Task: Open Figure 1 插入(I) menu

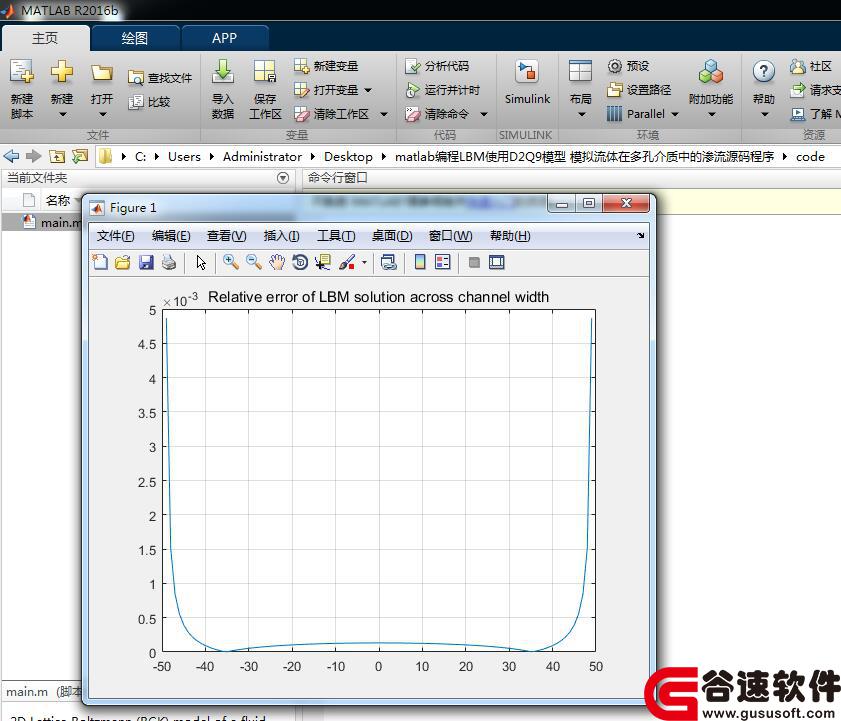Action: click(x=281, y=236)
